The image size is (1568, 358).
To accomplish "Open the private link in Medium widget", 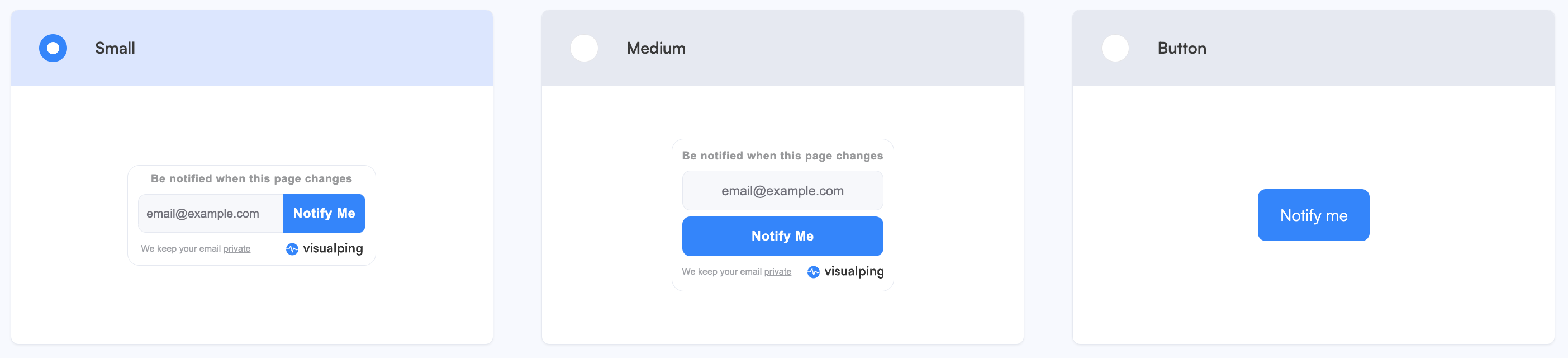I will pyautogui.click(x=777, y=271).
